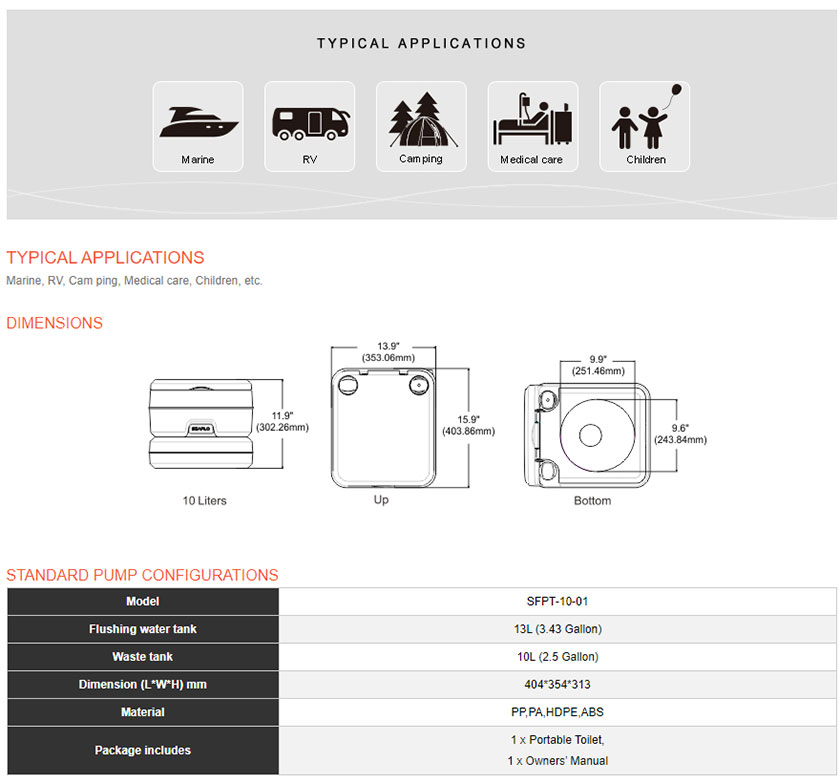Select the 1 x Portable Toilet text
This screenshot has height=783, width=840.
(558, 740)
